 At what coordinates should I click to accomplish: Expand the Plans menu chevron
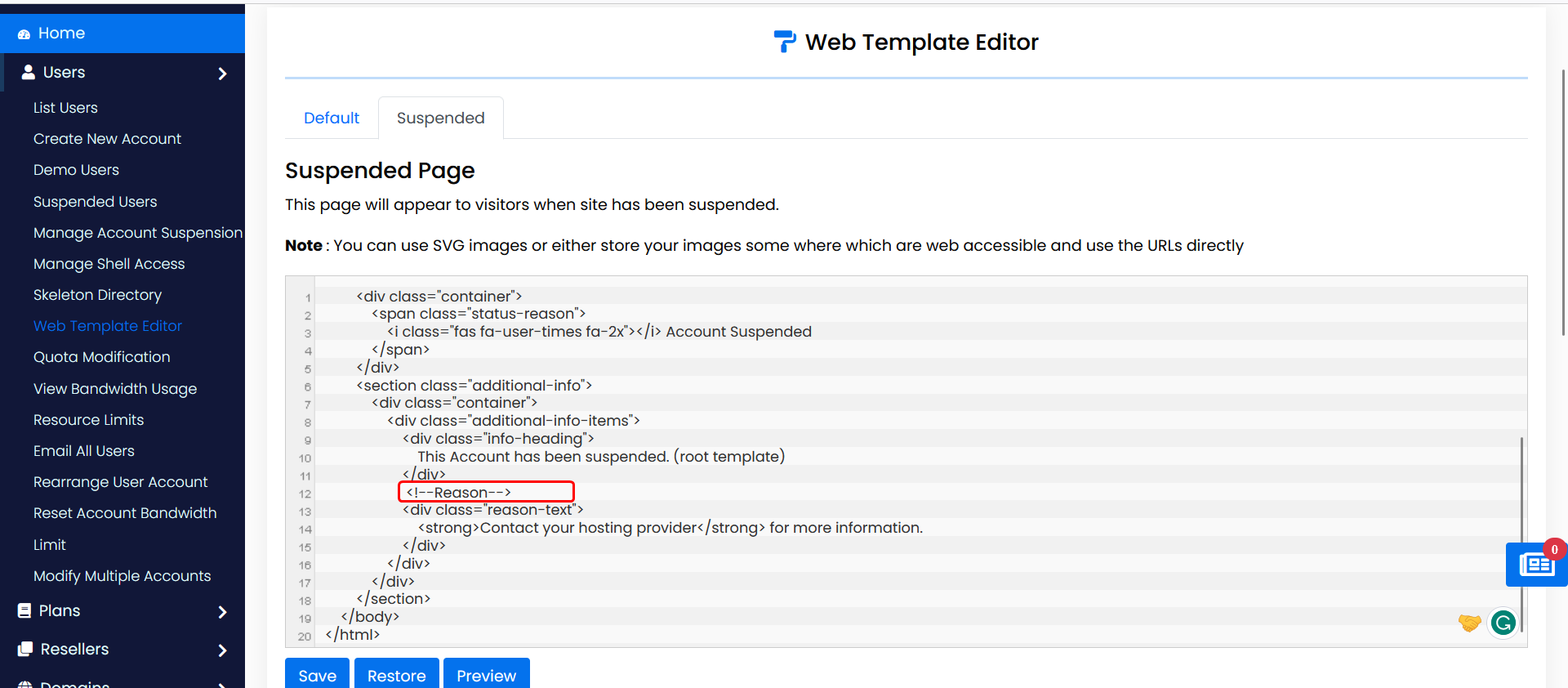222,612
